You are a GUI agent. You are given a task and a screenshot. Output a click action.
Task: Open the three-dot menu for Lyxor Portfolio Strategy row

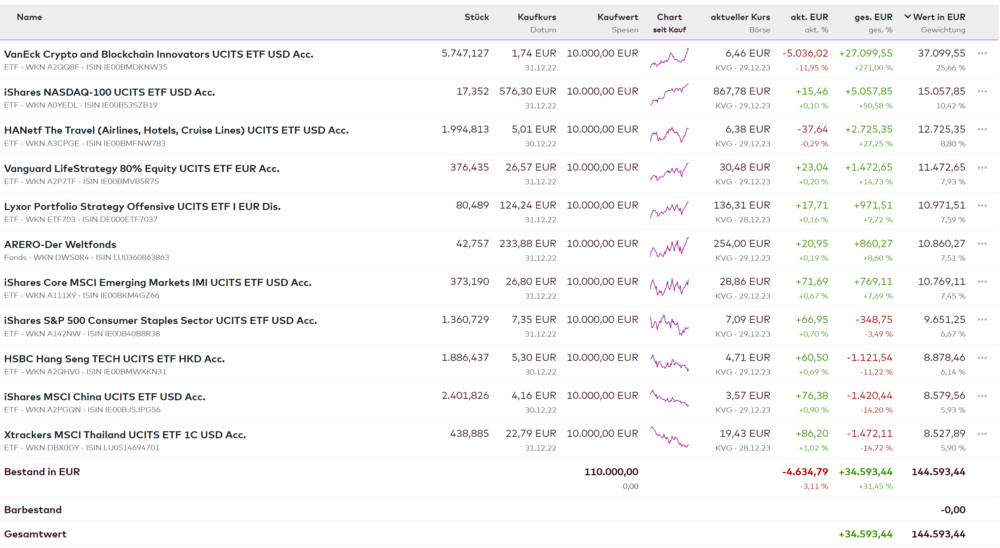(982, 206)
